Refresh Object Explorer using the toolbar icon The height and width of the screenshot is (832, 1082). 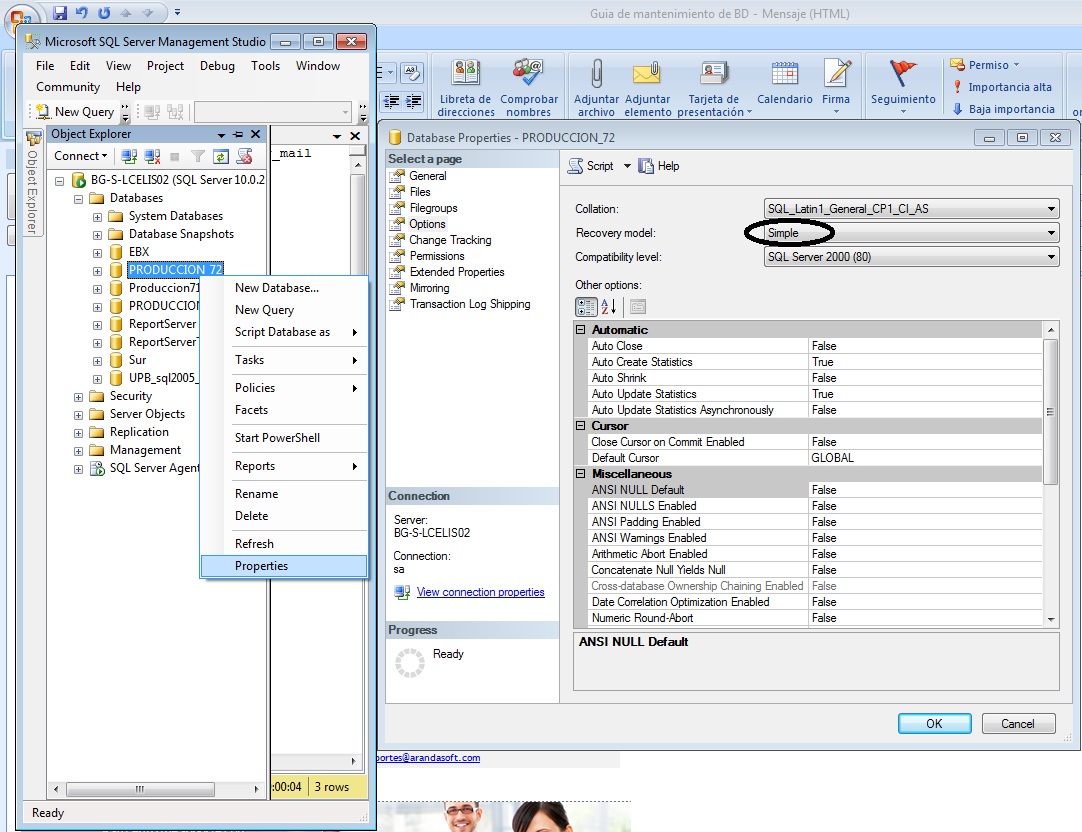click(x=221, y=157)
